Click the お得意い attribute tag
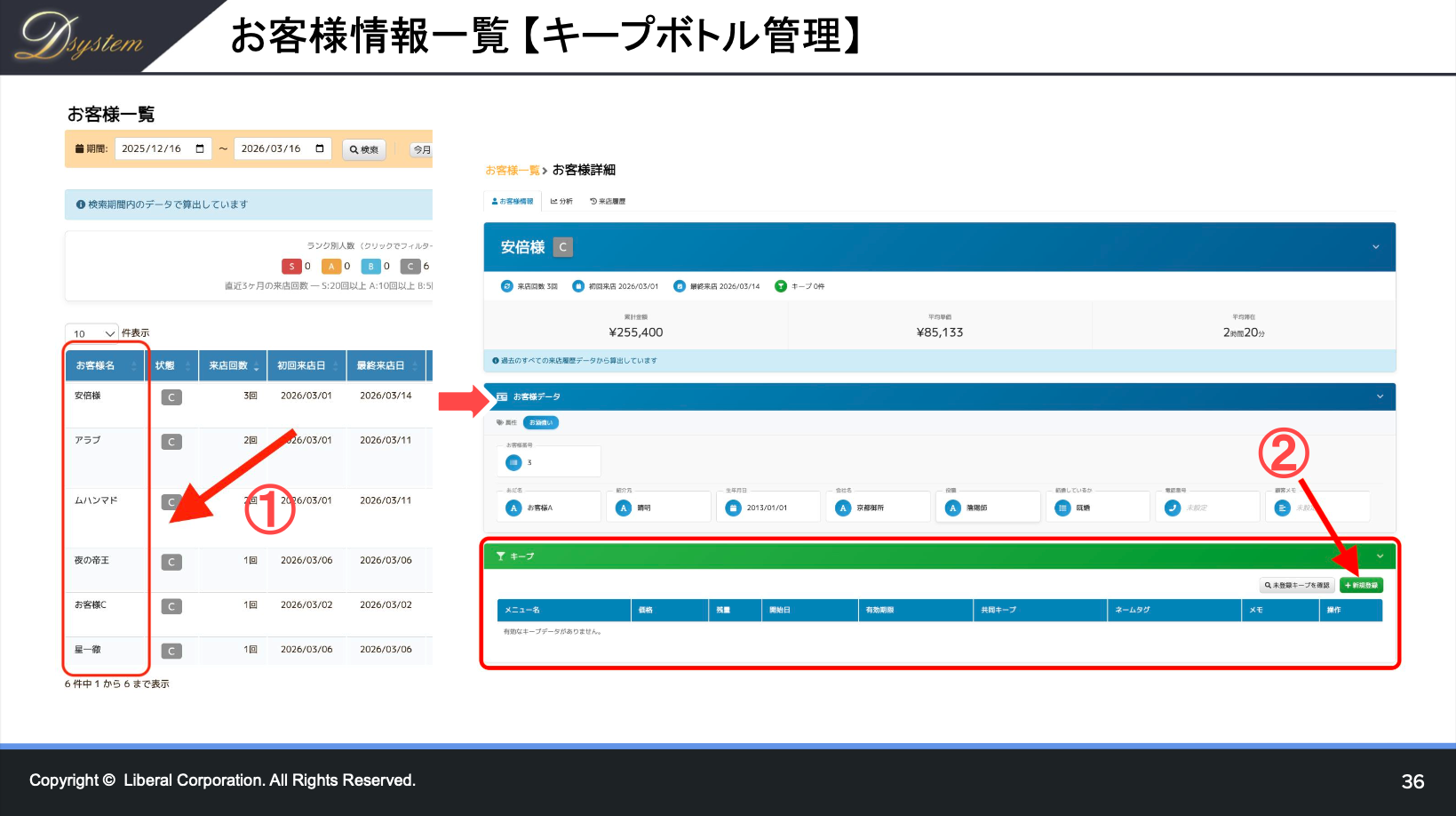This screenshot has height=816, width=1456. (541, 423)
